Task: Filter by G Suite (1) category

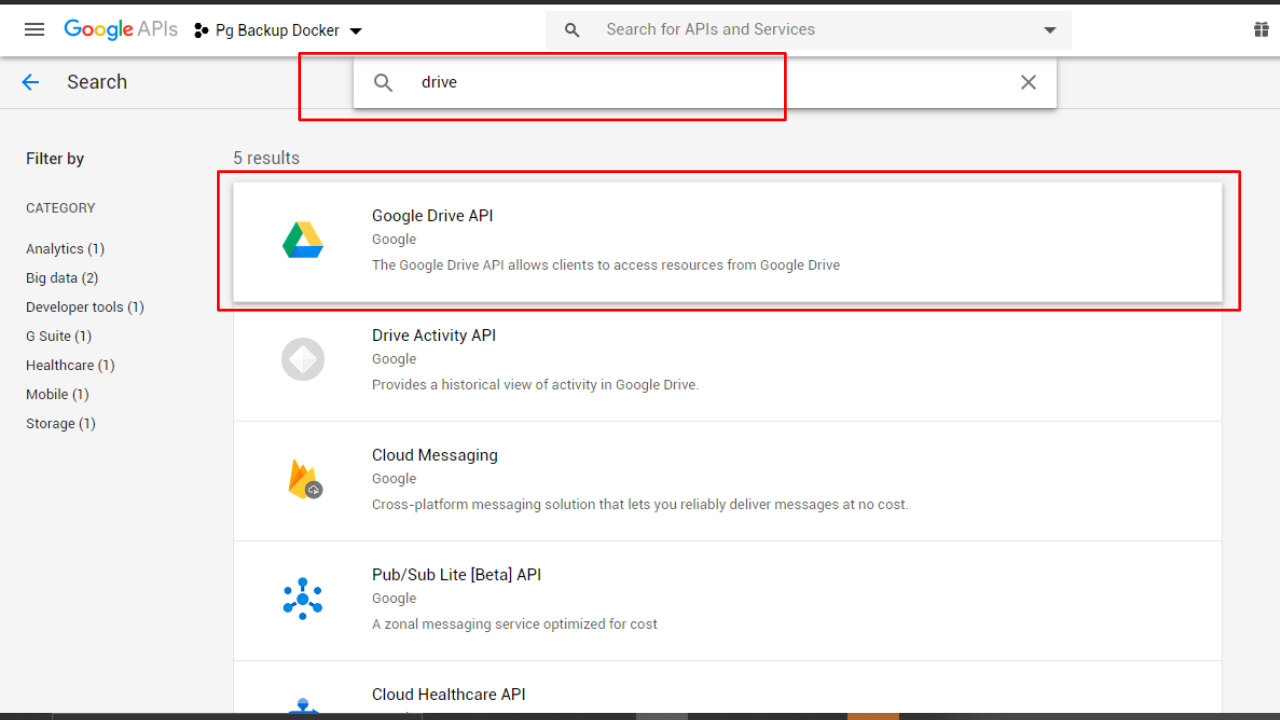Action: pos(59,336)
